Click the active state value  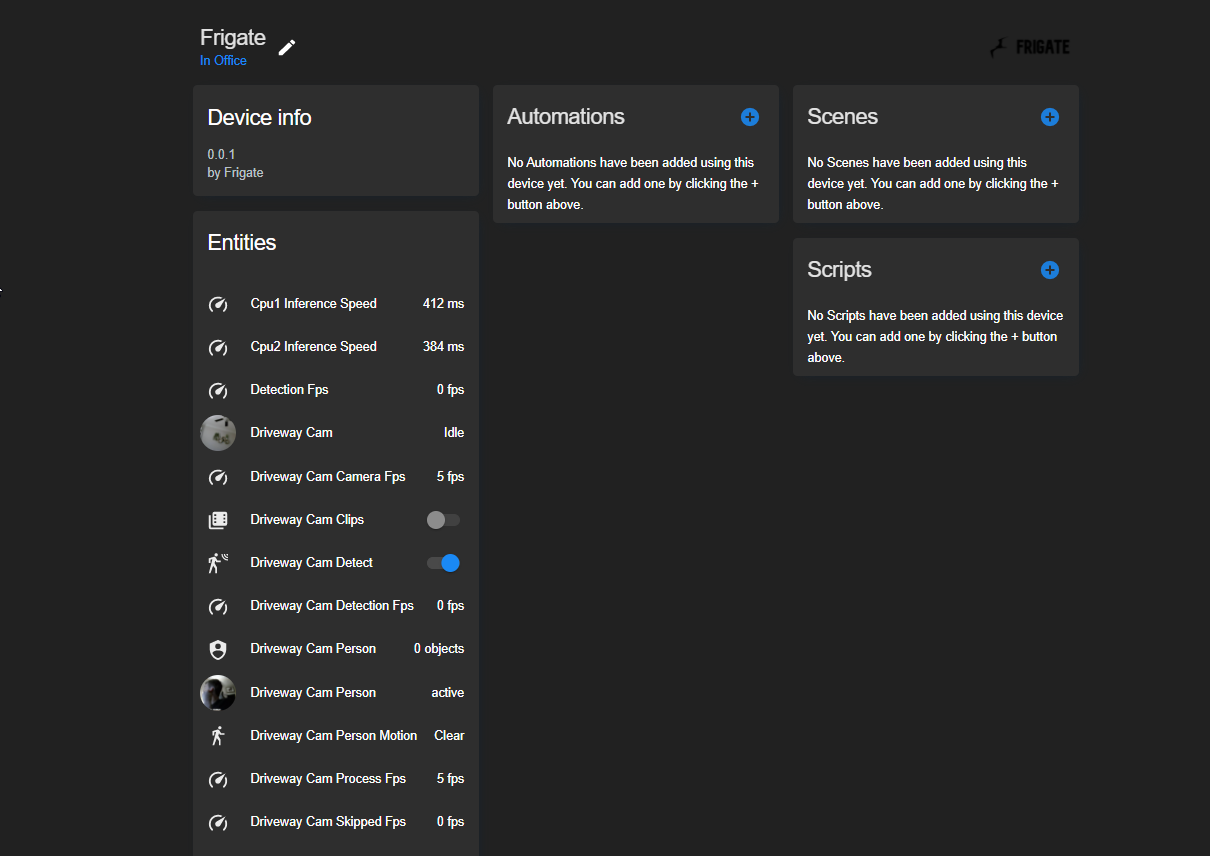[x=448, y=693]
